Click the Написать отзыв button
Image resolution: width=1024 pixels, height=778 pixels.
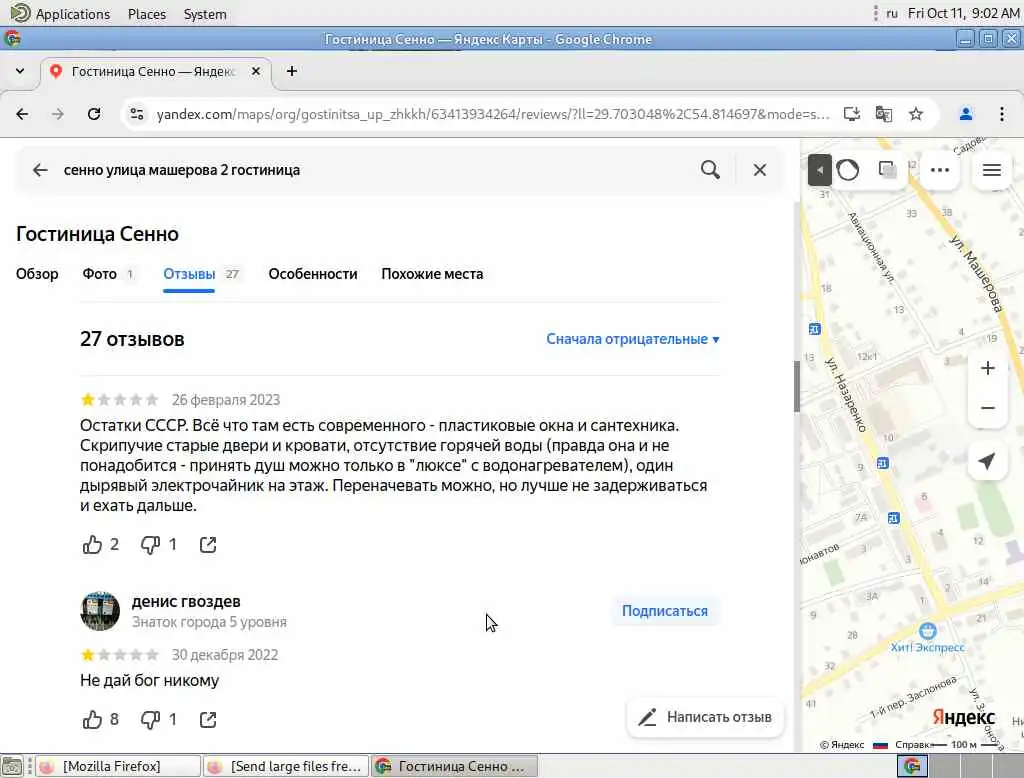pos(705,717)
